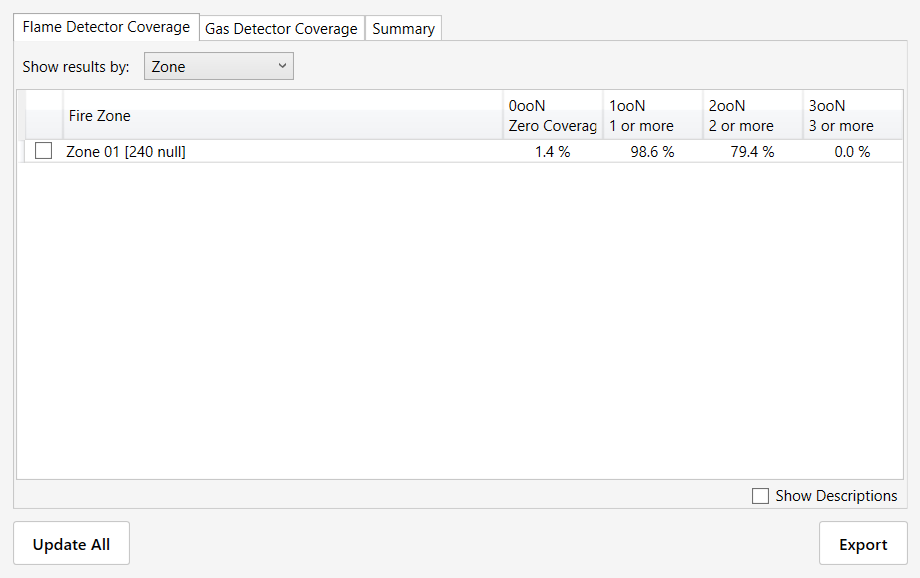Click the 1.4 % zero coverage value
The image size is (920, 578).
(x=553, y=151)
